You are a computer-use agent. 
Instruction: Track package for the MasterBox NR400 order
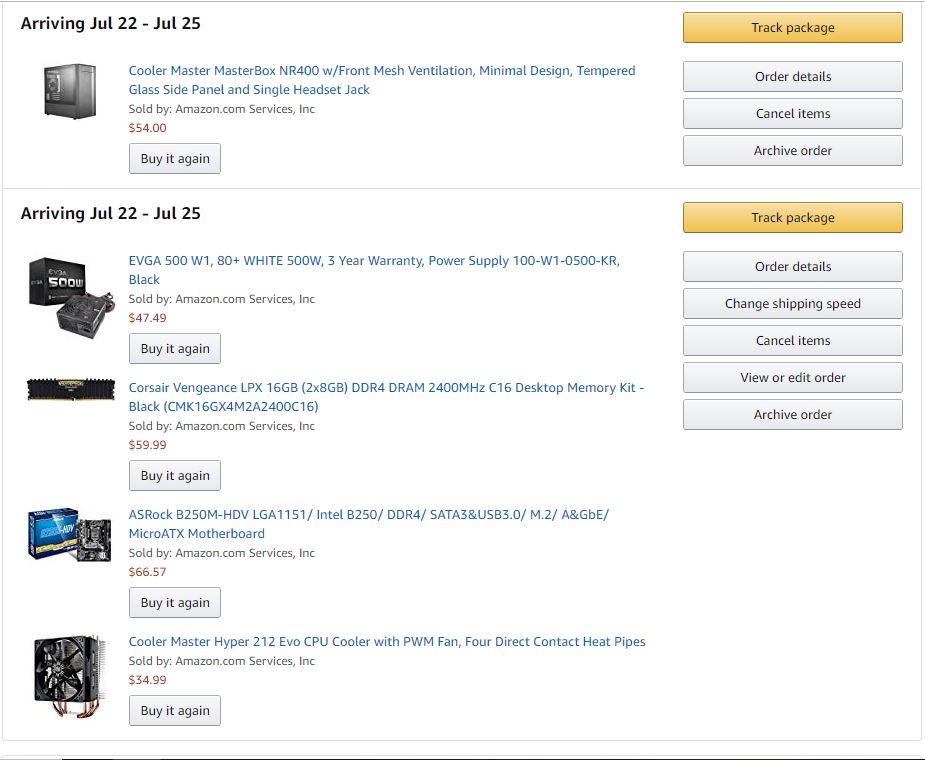[x=792, y=28]
